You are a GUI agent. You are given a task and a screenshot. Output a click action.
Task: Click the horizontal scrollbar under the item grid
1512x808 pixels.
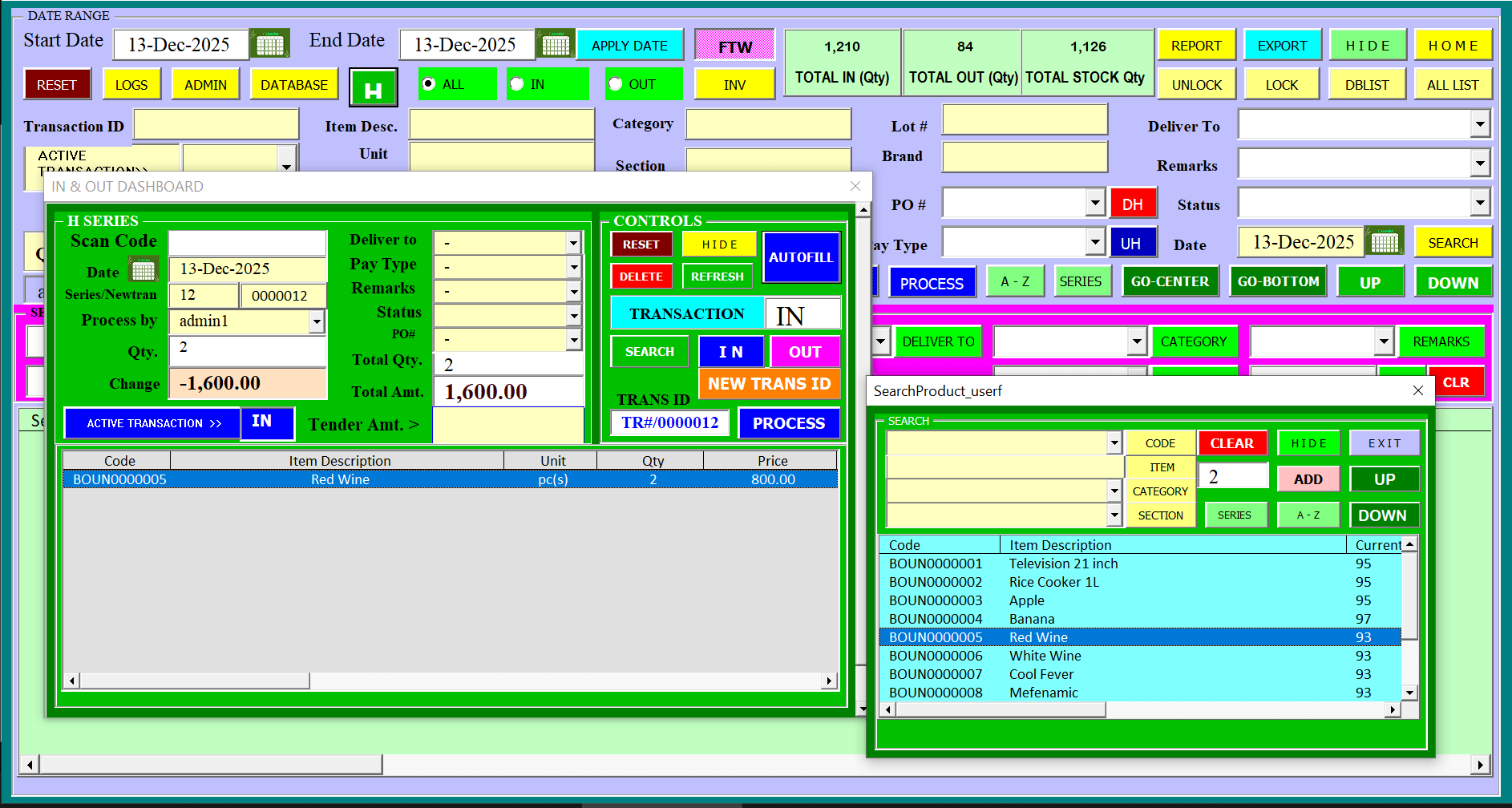click(x=450, y=681)
